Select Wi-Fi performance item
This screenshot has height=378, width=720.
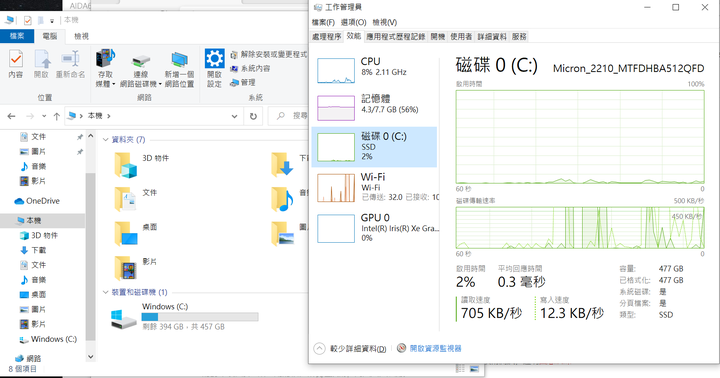point(374,187)
